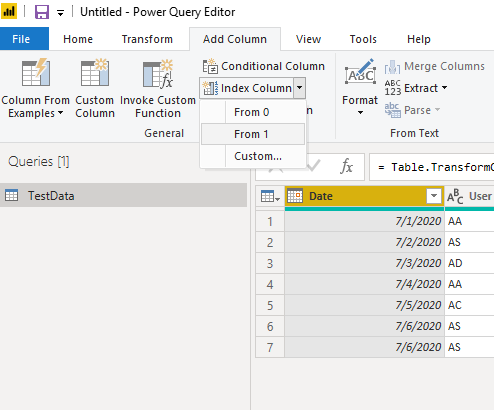The width and height of the screenshot is (494, 410).
Task: Click the Power BI logo icon
Action: [x=9, y=11]
